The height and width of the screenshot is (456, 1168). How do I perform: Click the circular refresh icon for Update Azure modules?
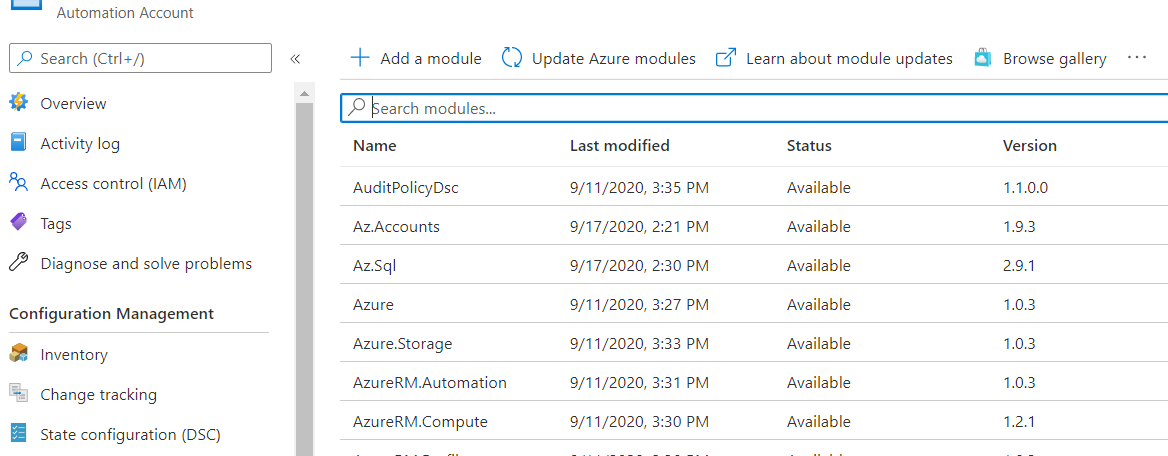pos(512,58)
